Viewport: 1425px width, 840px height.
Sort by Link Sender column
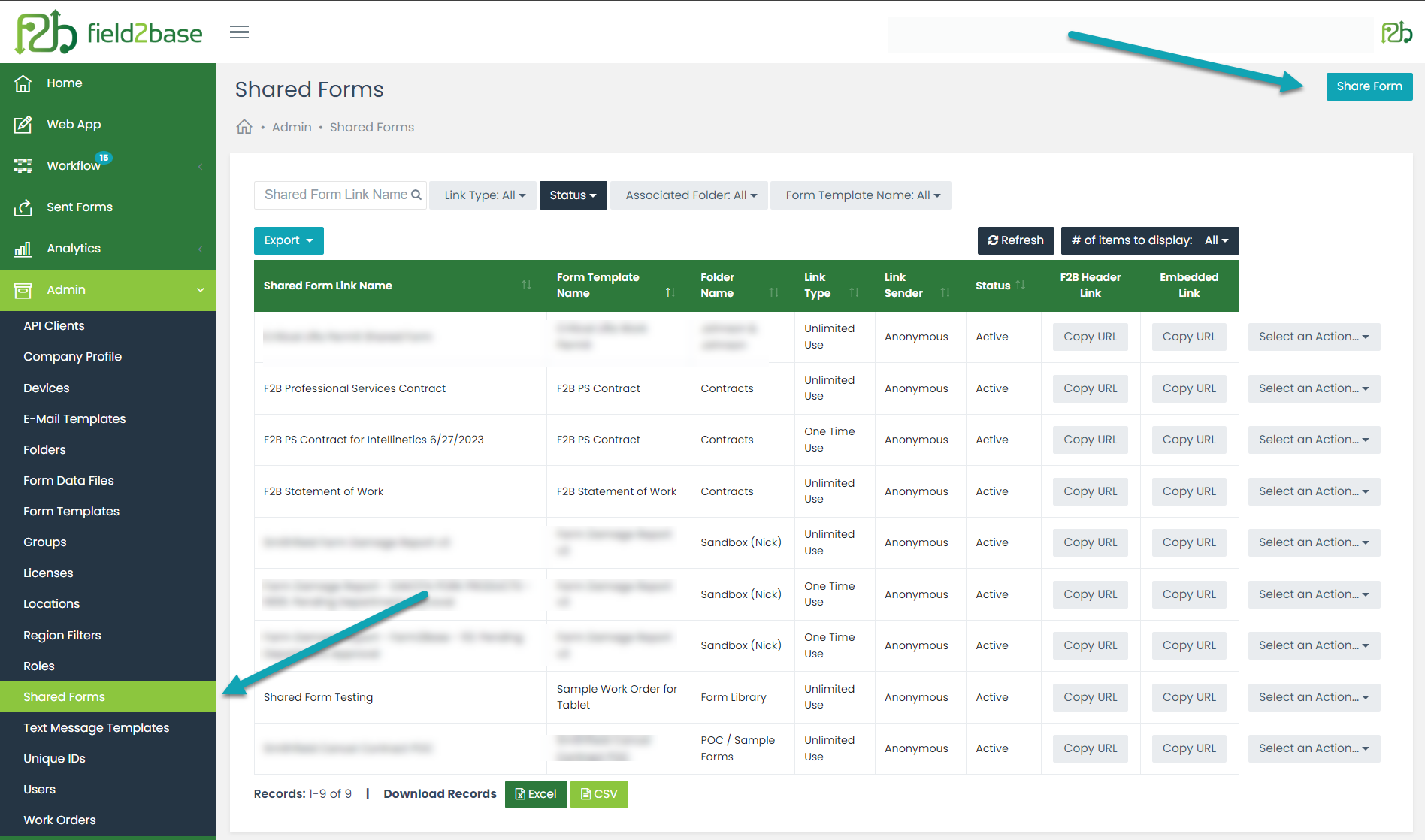tap(945, 292)
